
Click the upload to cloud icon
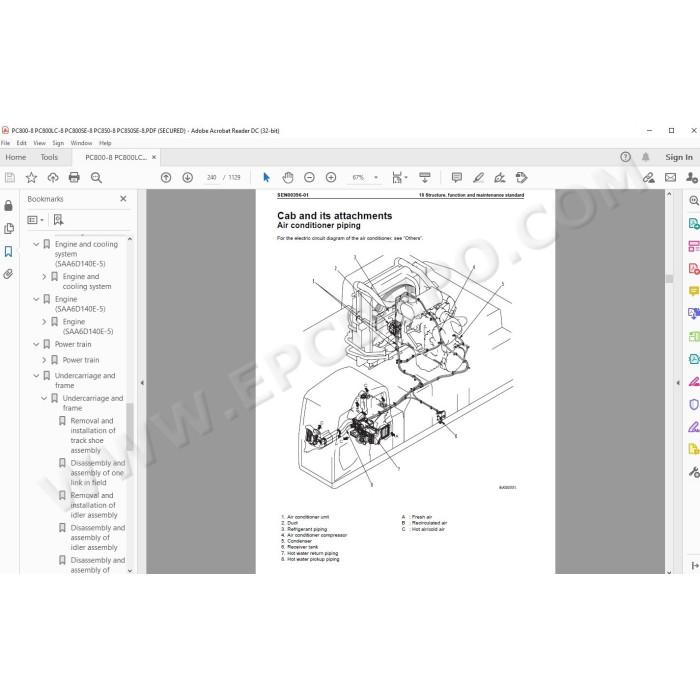point(53,178)
